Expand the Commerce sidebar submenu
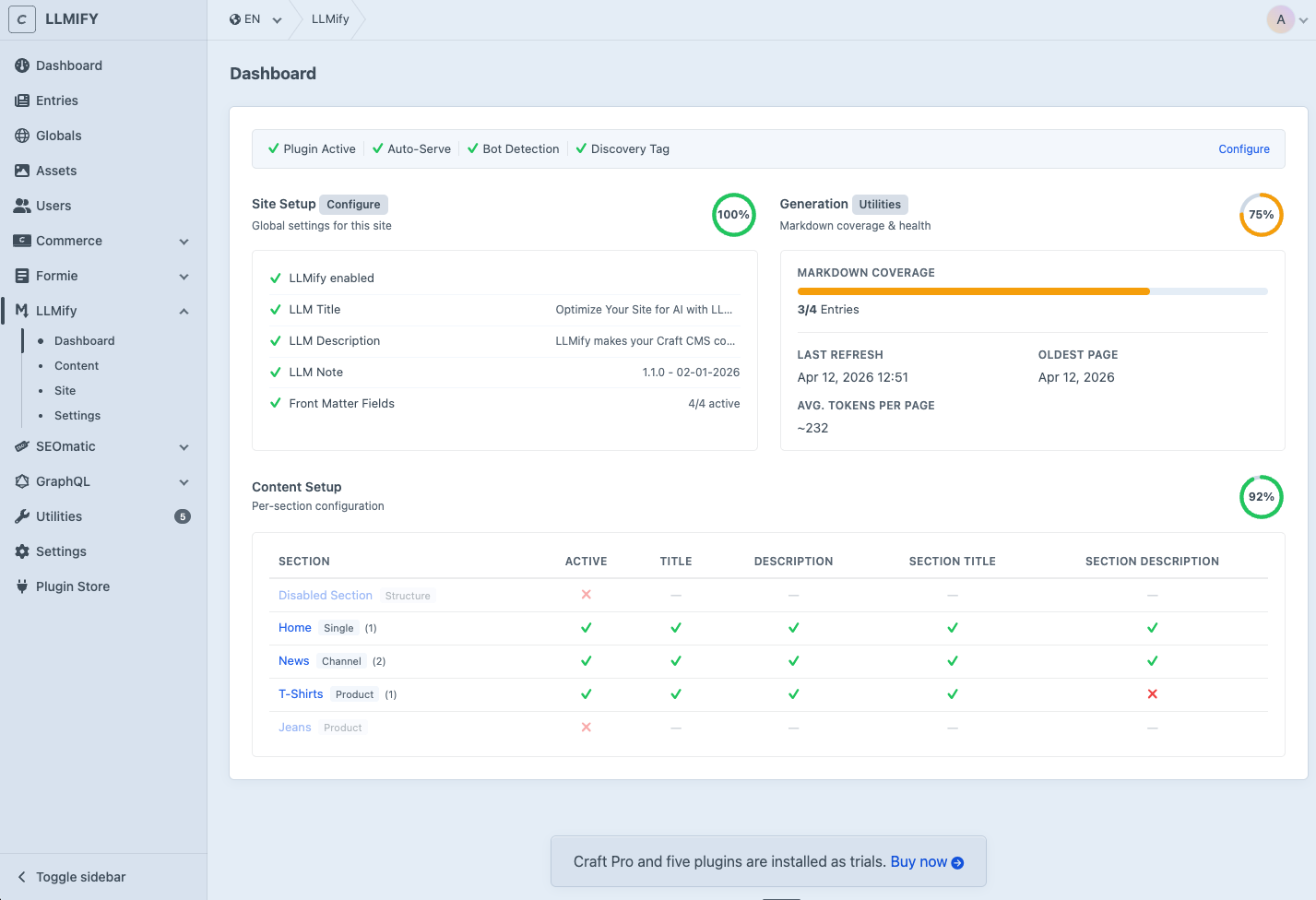 (x=184, y=241)
